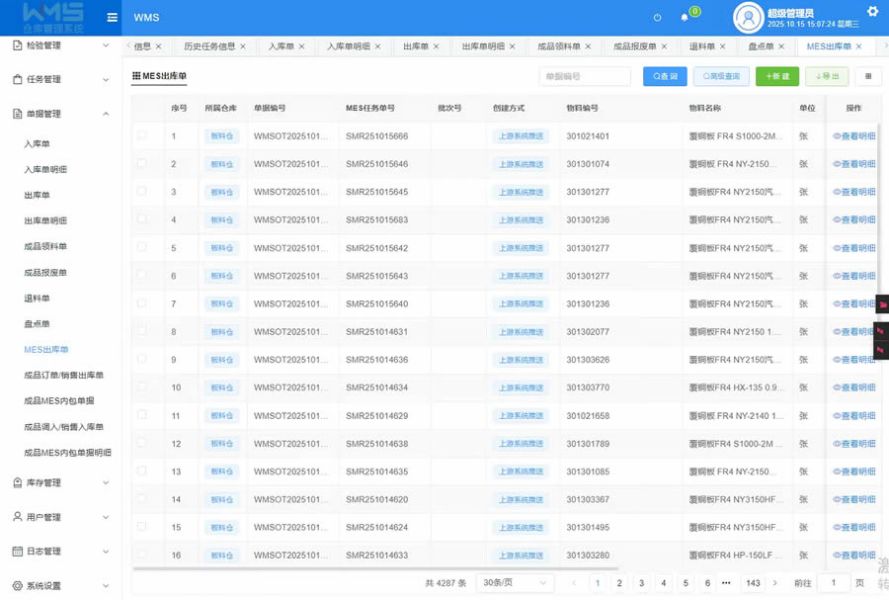889x600 pixels.
Task: Tick the checkbox for row 5
Action: pyautogui.click(x=142, y=247)
